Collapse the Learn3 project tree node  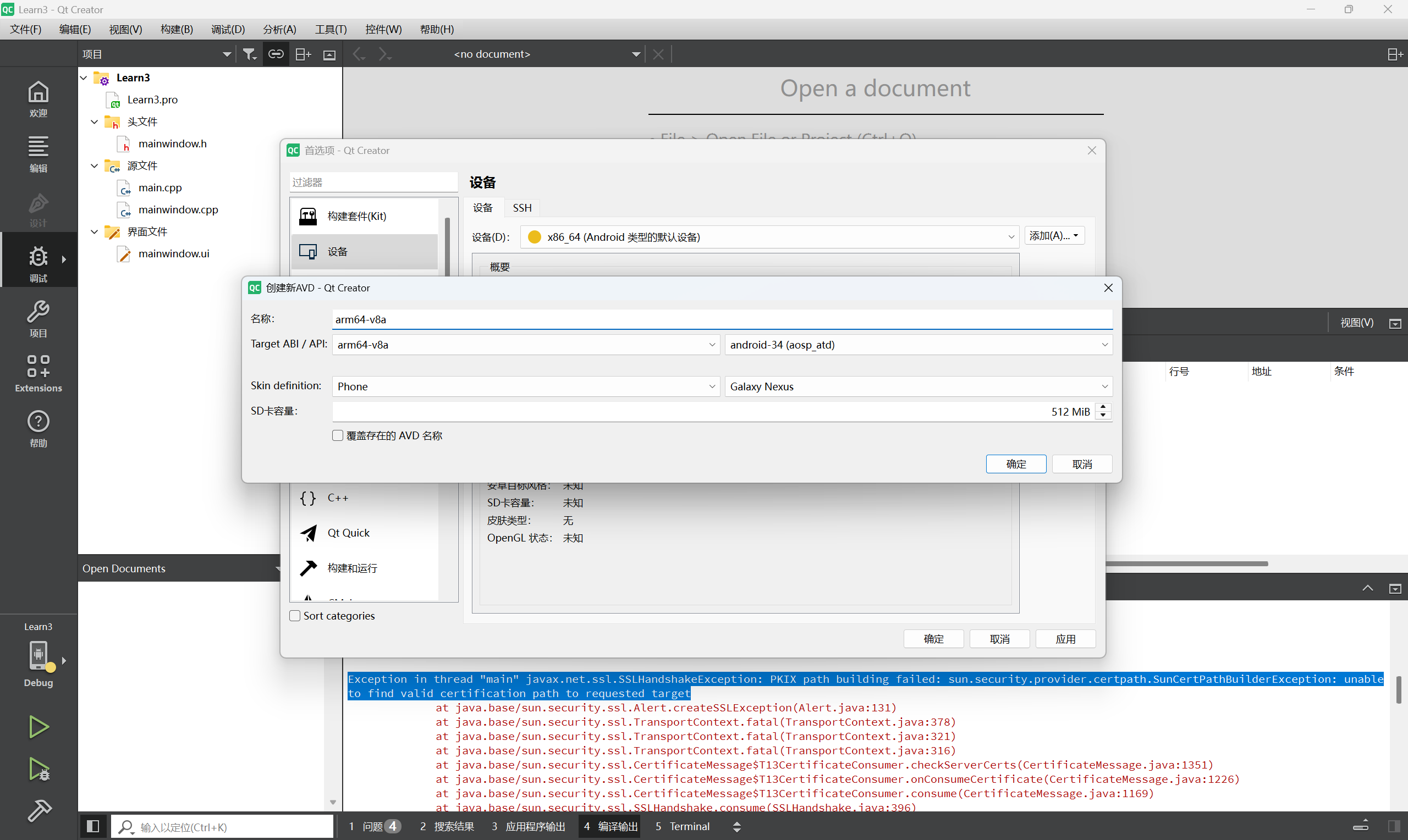pos(84,78)
